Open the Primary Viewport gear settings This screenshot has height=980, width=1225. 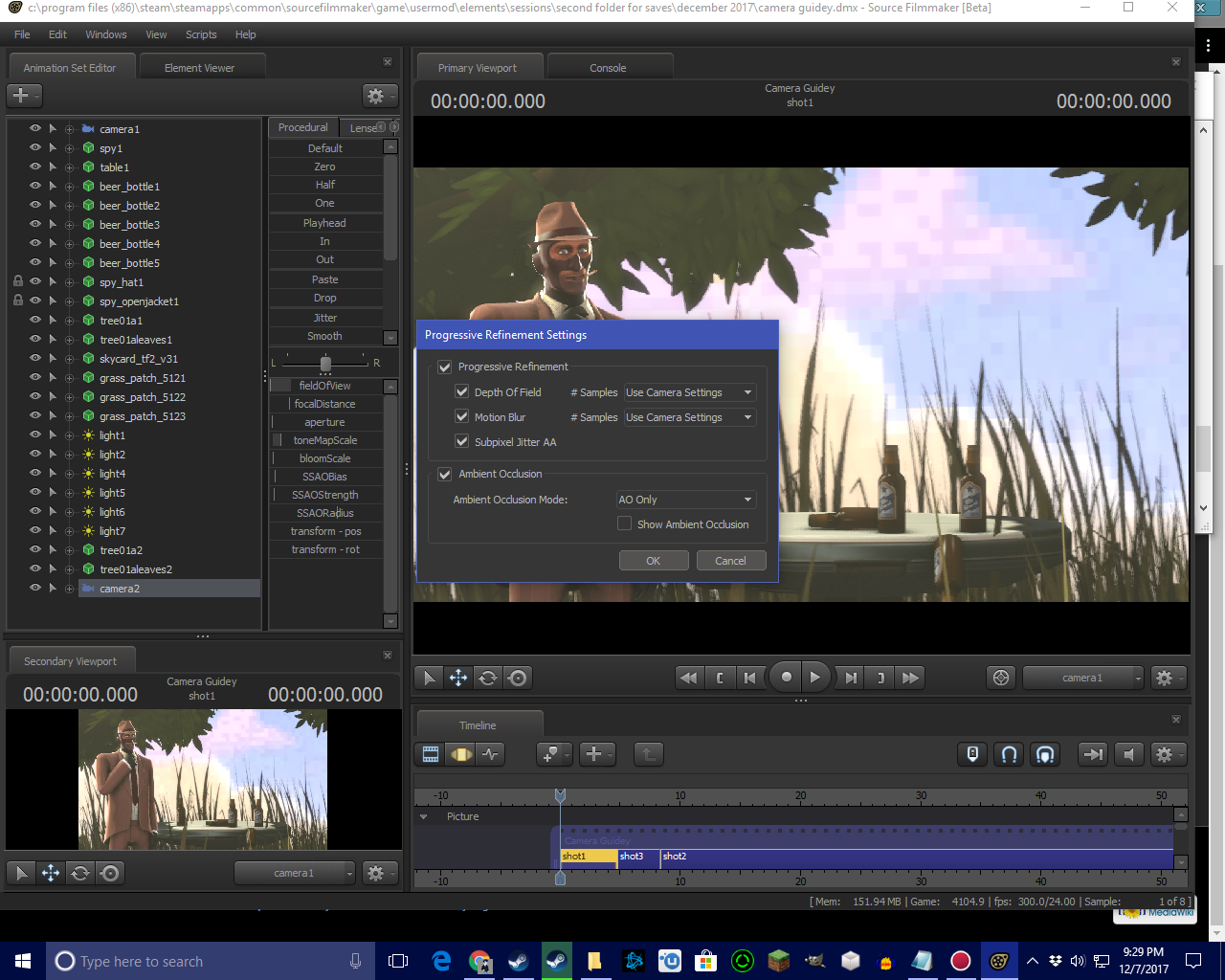(x=1168, y=678)
